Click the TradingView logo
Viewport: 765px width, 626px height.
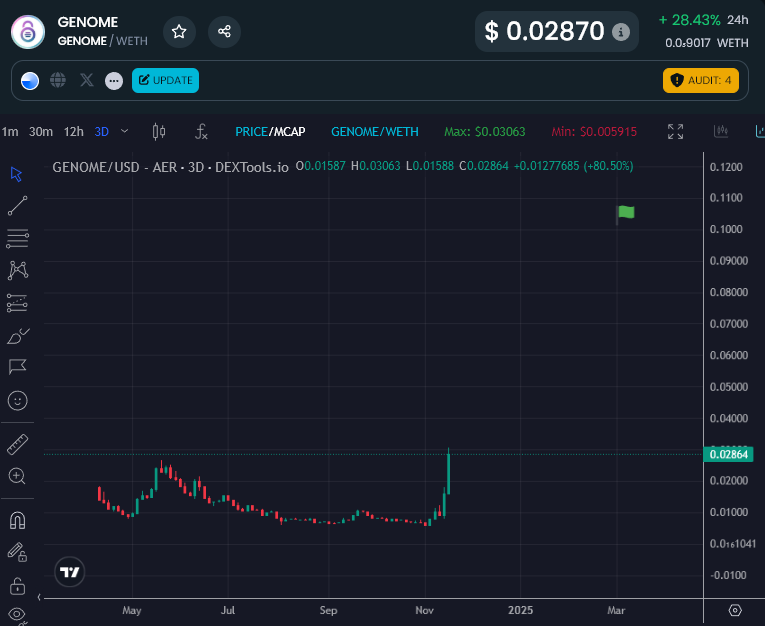tap(69, 572)
